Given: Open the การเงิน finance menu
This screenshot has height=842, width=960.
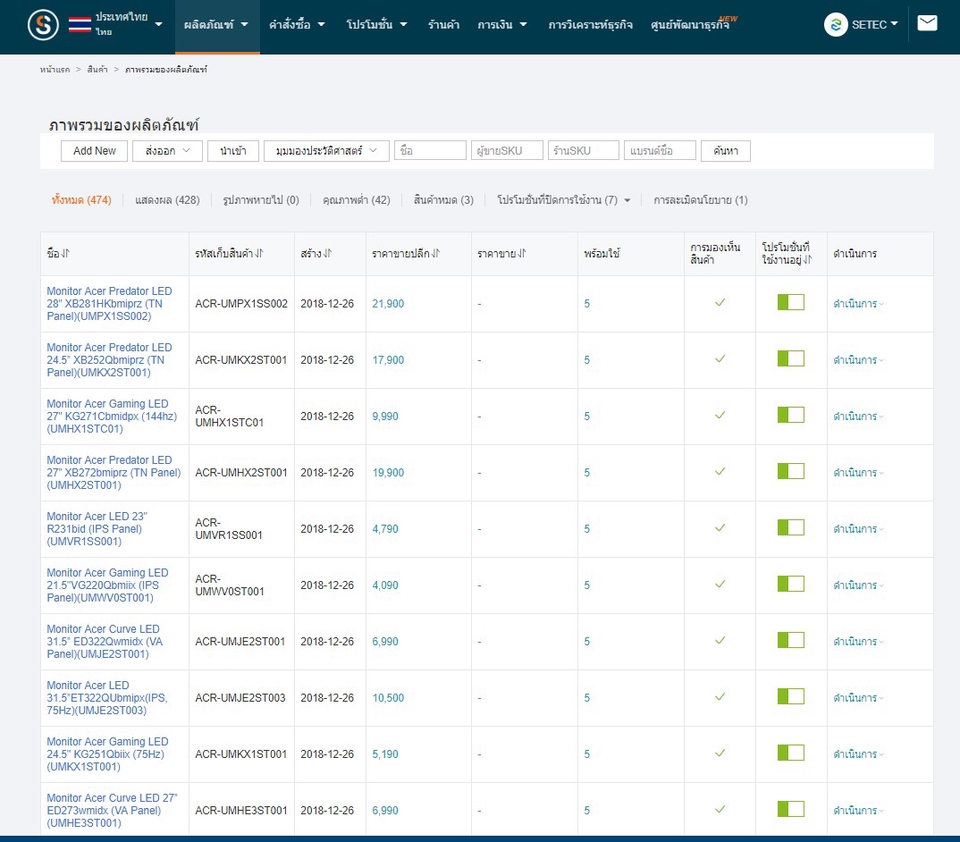Looking at the screenshot, I should pyautogui.click(x=502, y=25).
